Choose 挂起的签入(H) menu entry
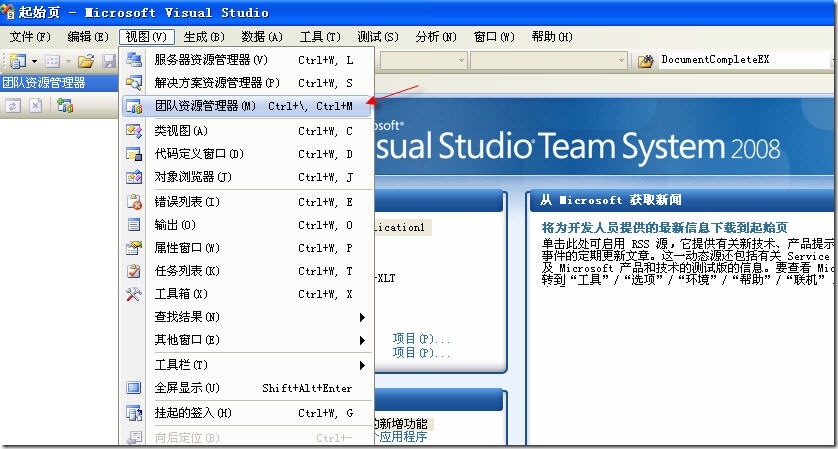The width and height of the screenshot is (838, 449). coord(246,413)
